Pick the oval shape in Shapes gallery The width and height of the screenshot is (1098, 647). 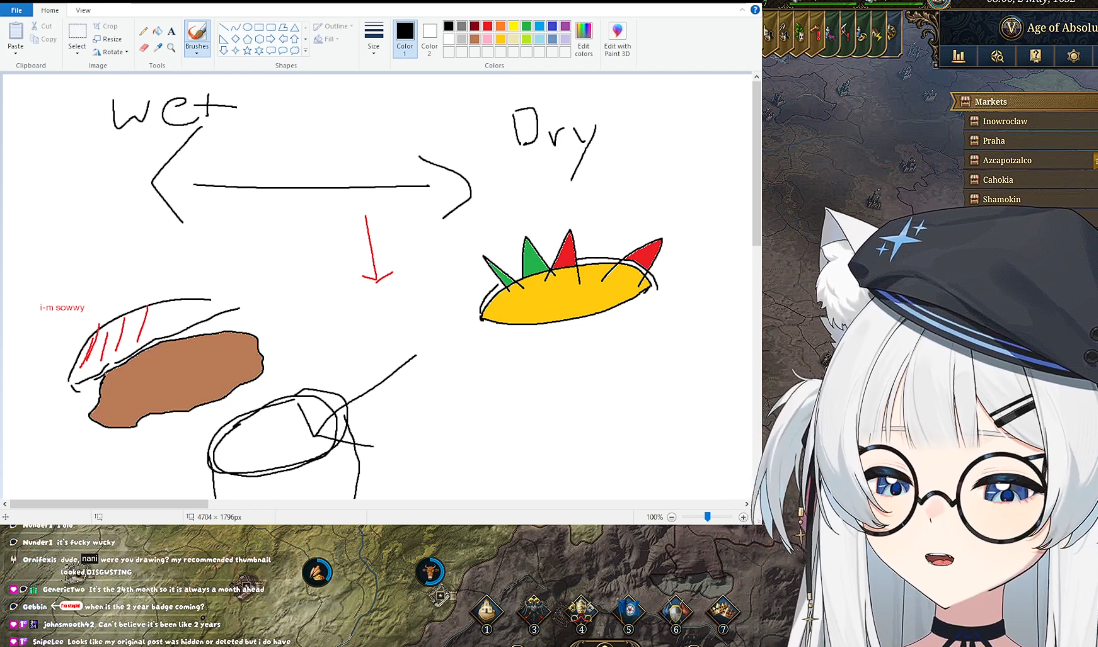click(x=247, y=27)
